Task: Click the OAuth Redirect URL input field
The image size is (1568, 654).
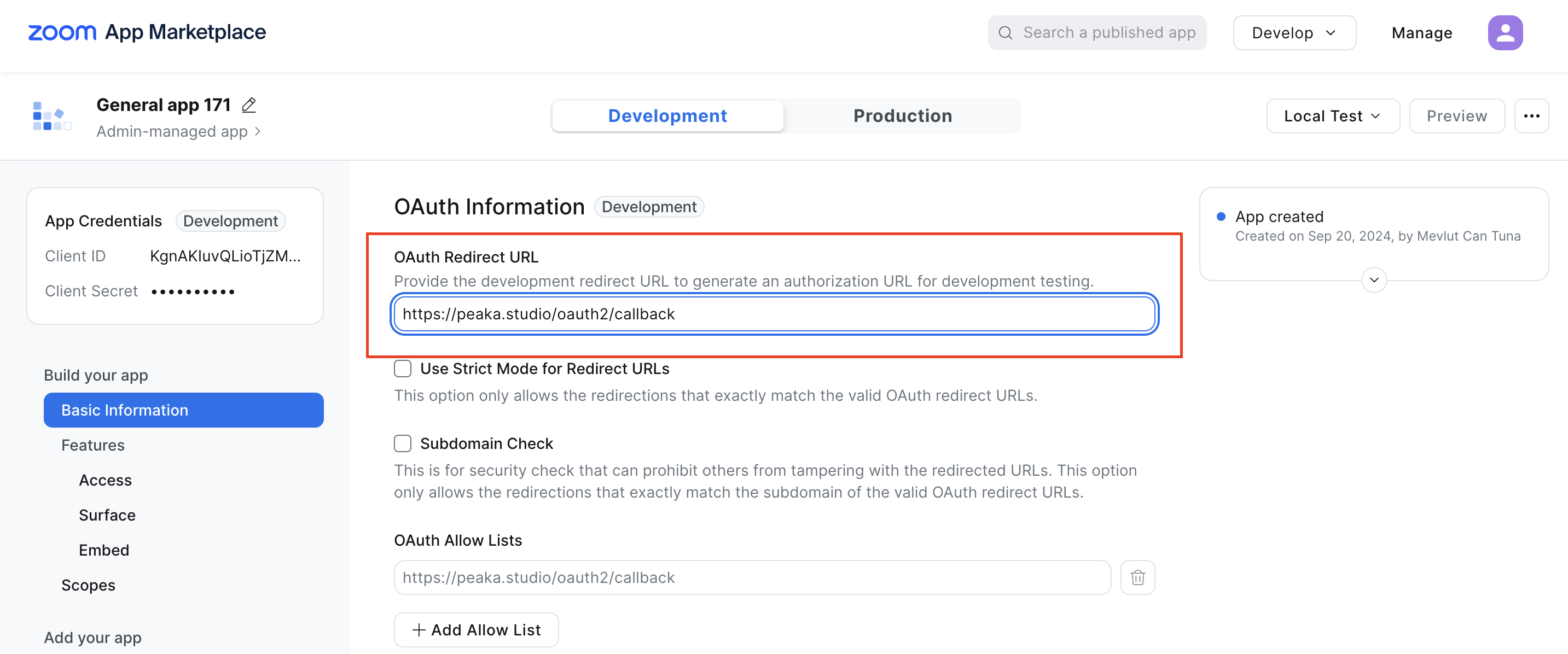Action: (774, 314)
